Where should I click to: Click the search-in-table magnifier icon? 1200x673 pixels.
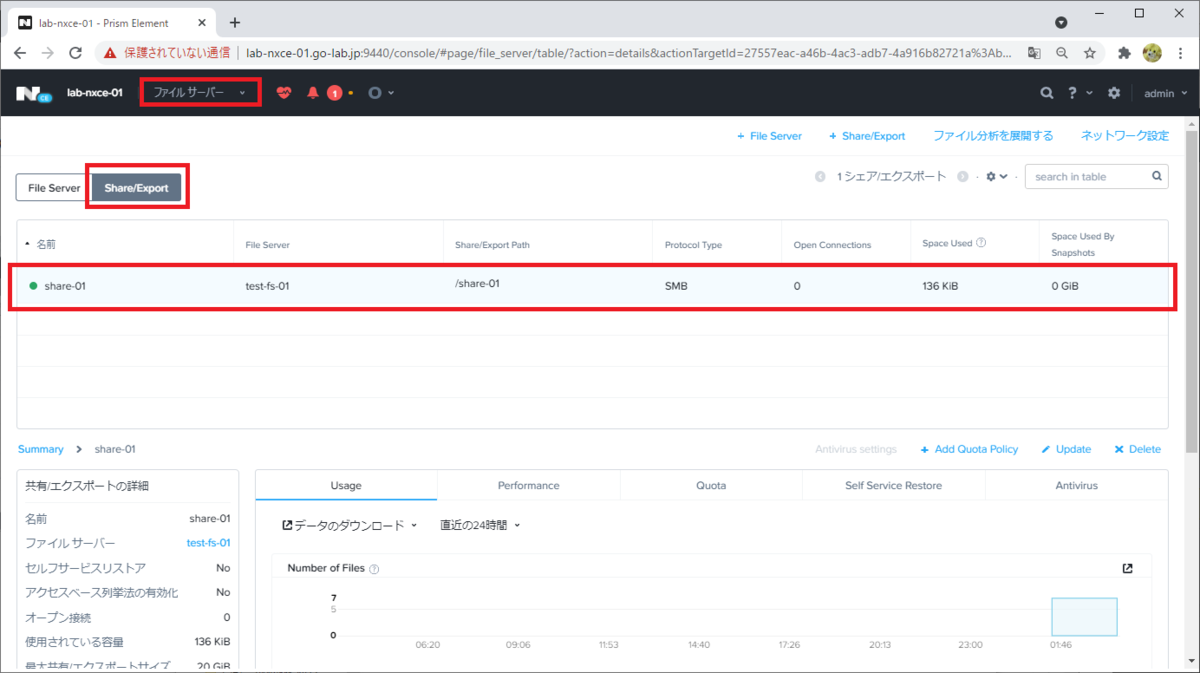(x=1156, y=176)
